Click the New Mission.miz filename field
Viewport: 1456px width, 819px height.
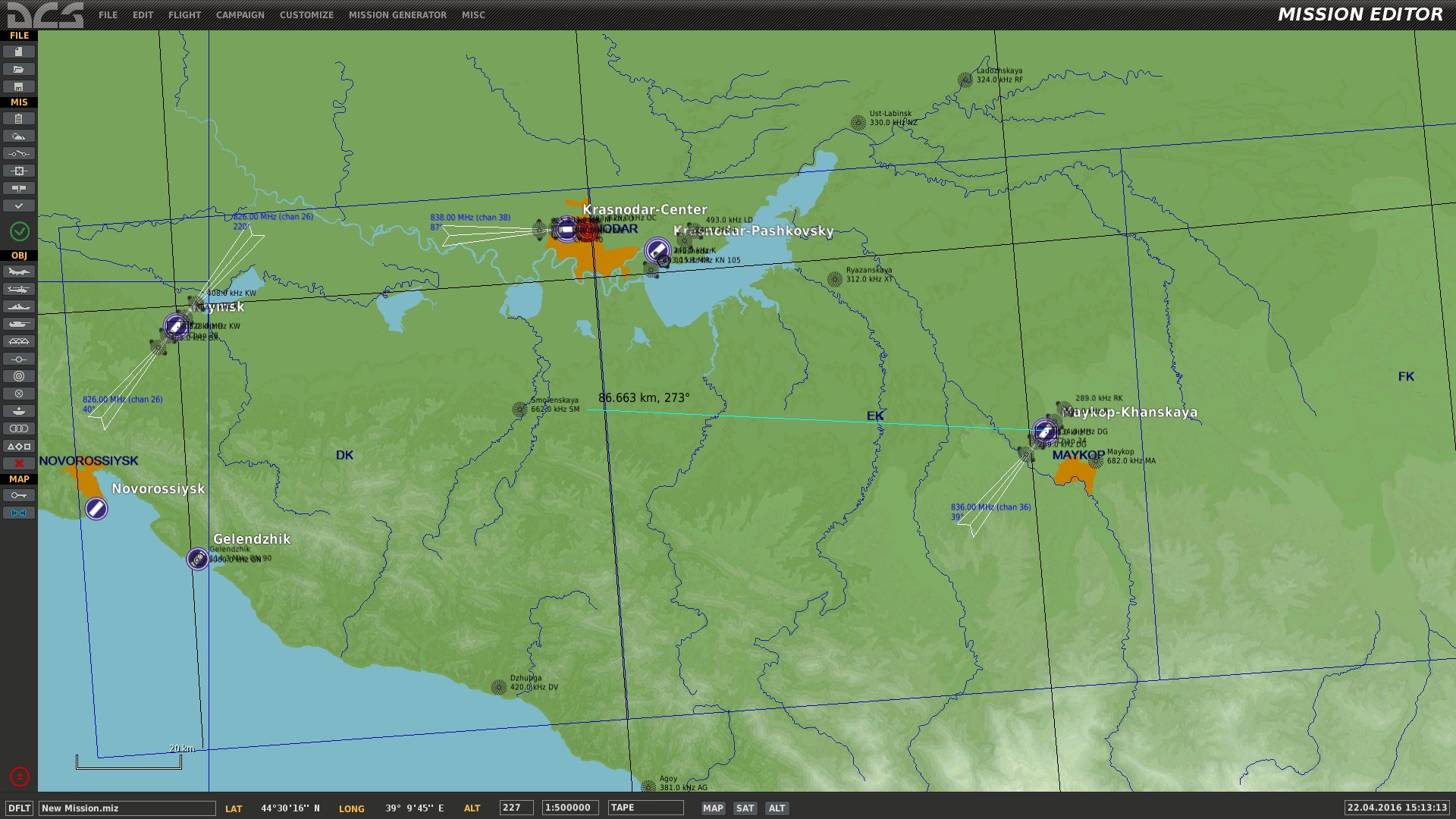coord(127,808)
